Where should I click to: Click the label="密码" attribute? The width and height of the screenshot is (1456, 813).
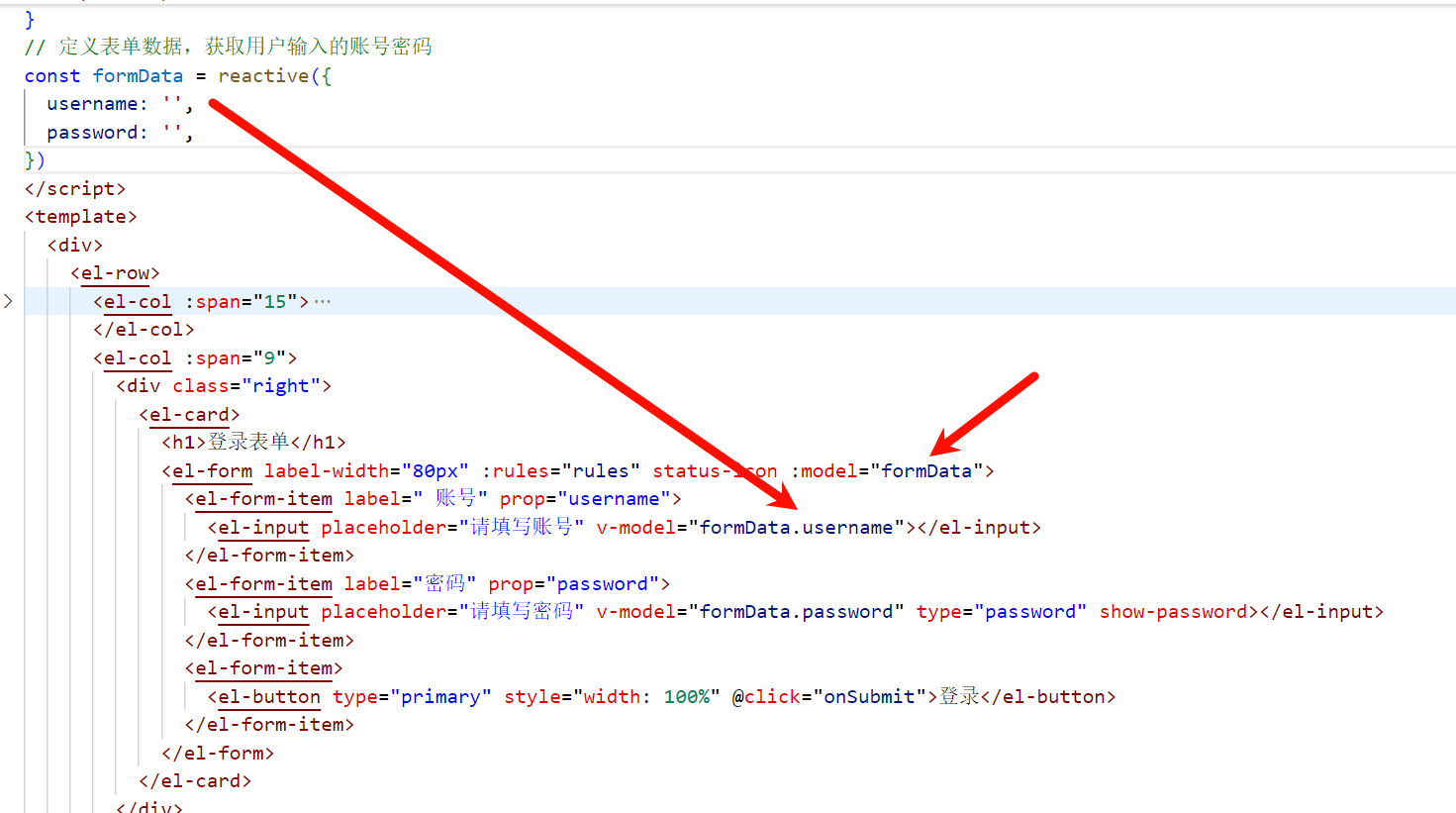(x=411, y=583)
